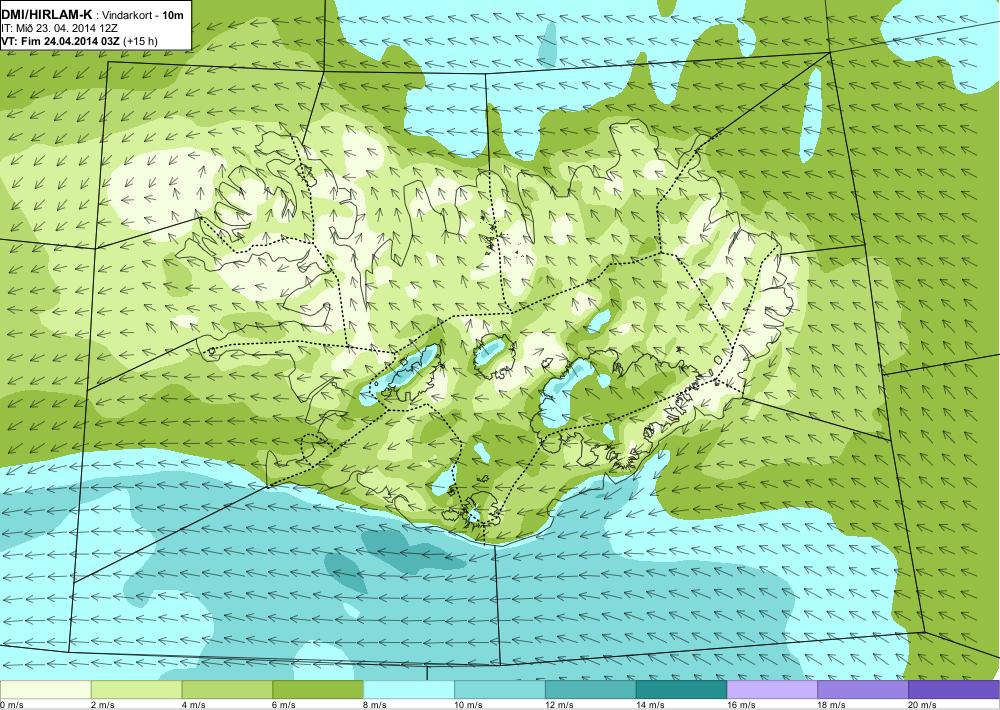The height and width of the screenshot is (710, 1000).
Task: Select the deep purple swatch above 20 m/s
Action: (x=954, y=690)
